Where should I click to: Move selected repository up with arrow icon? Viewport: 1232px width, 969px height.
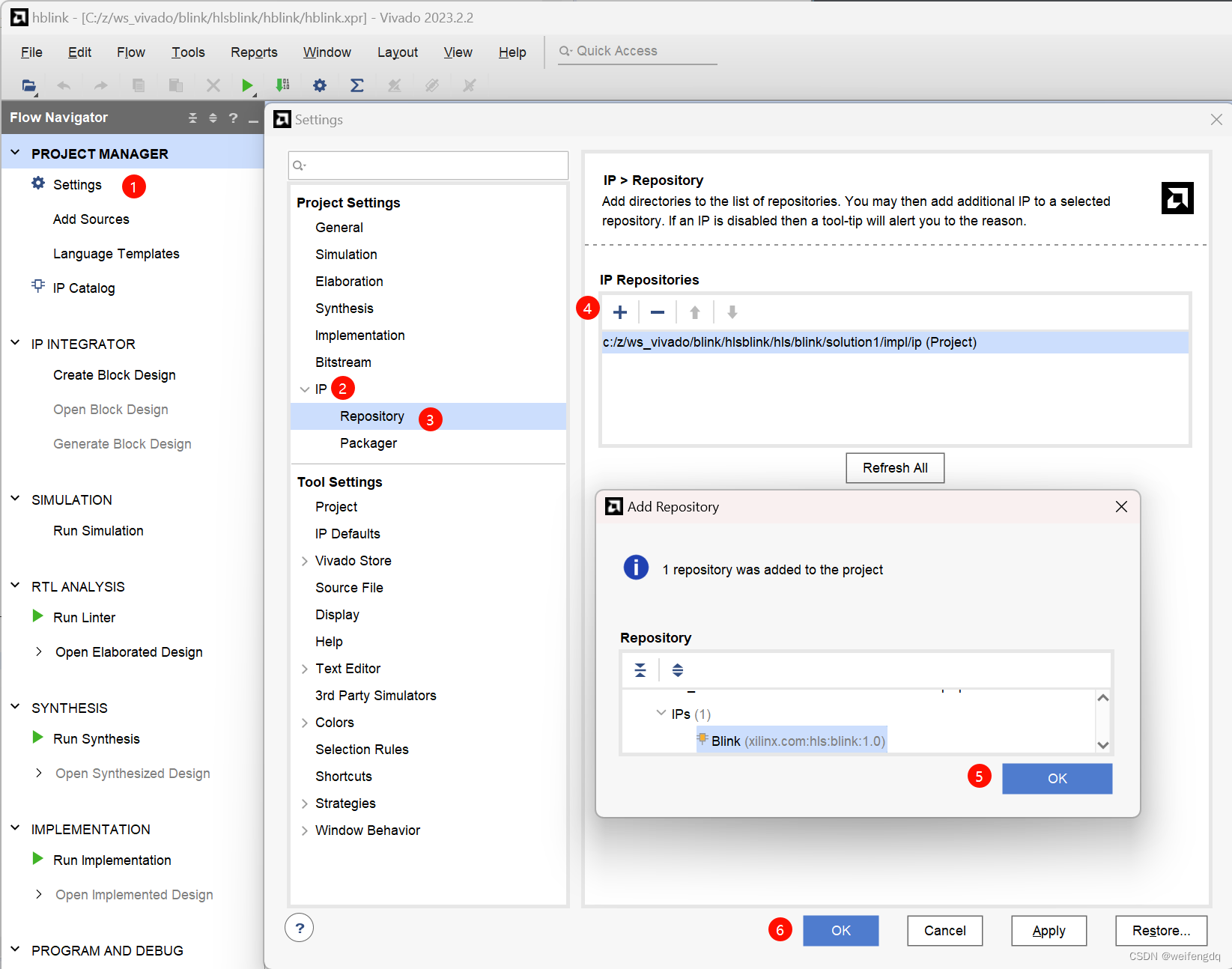(695, 312)
